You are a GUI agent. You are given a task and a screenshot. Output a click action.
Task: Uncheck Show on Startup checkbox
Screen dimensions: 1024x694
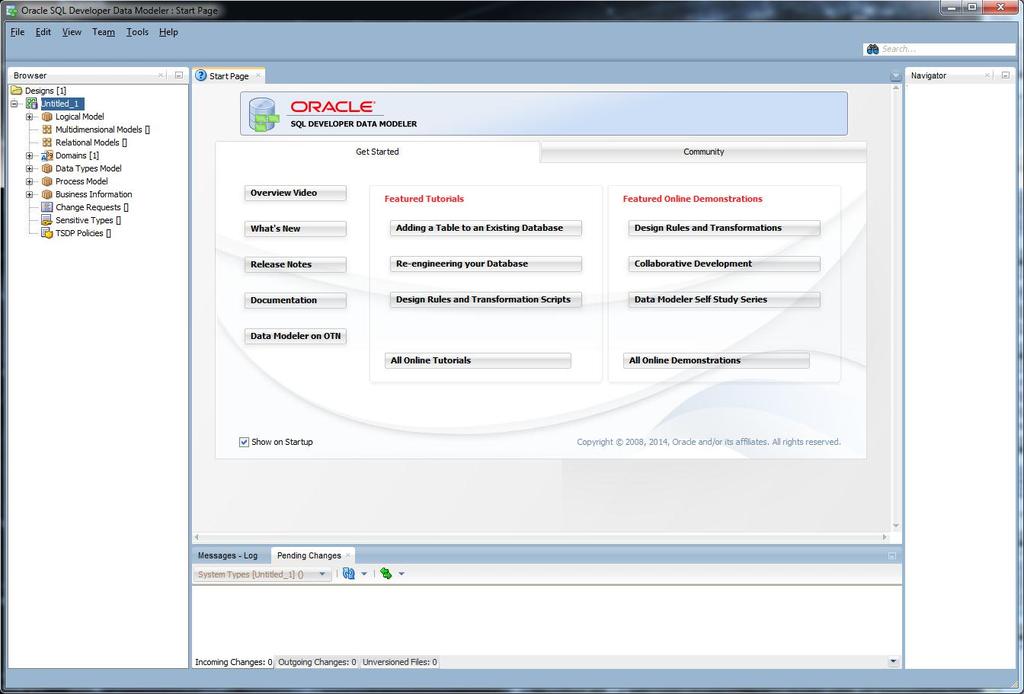pyautogui.click(x=244, y=442)
